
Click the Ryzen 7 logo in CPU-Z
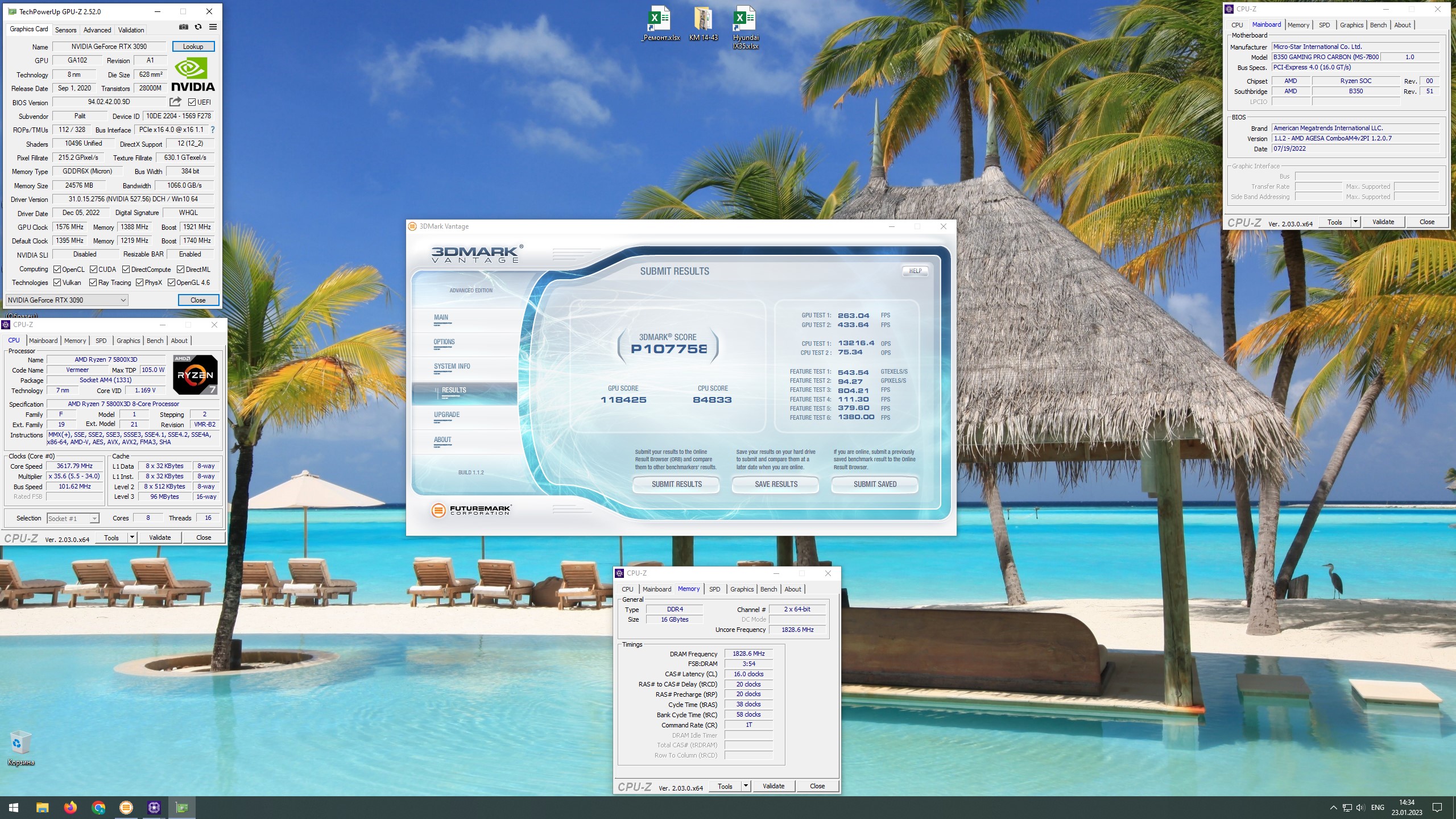[x=195, y=374]
